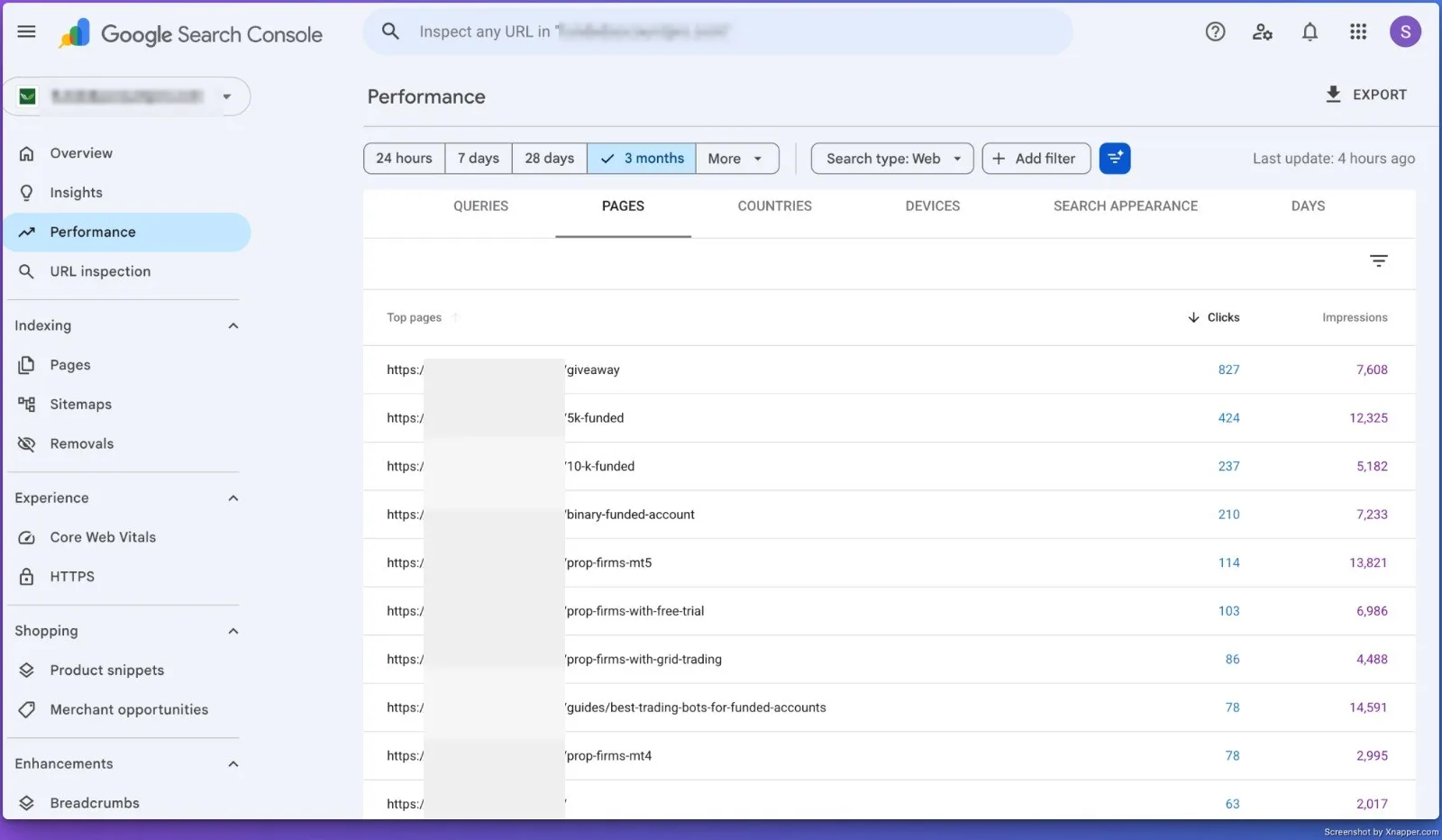Sort by Clicks column
Image resolution: width=1442 pixels, height=840 pixels.
click(x=1213, y=317)
